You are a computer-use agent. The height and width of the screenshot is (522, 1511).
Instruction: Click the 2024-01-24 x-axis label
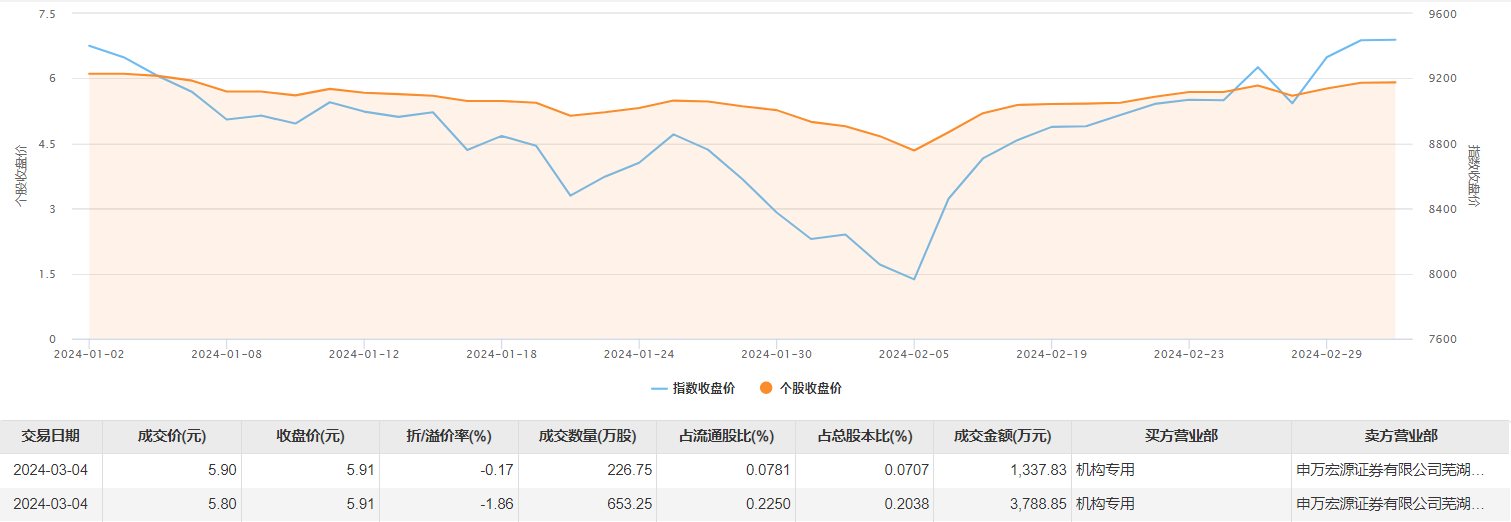pyautogui.click(x=639, y=354)
